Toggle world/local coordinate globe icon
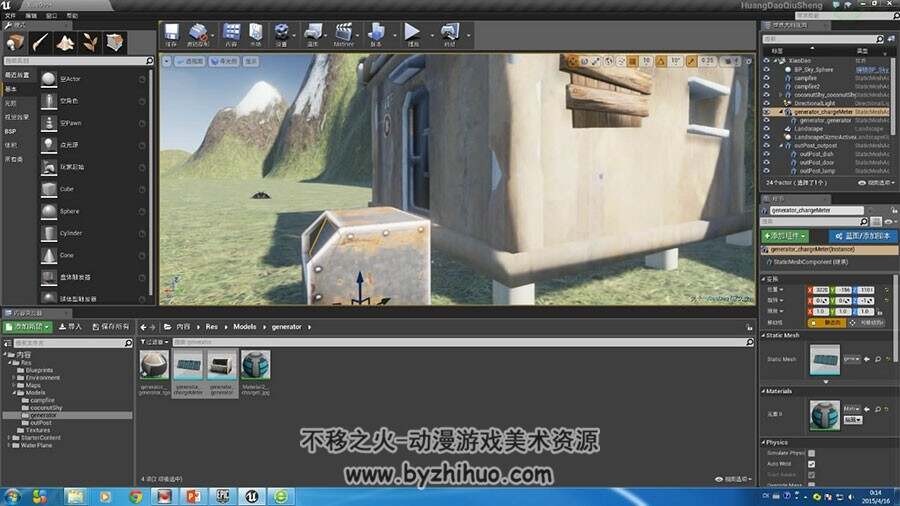 click(608, 61)
